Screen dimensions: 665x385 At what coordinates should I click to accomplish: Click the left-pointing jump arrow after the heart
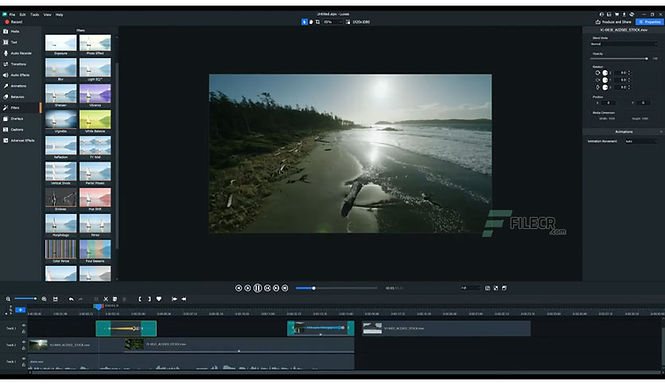[x=184, y=299]
